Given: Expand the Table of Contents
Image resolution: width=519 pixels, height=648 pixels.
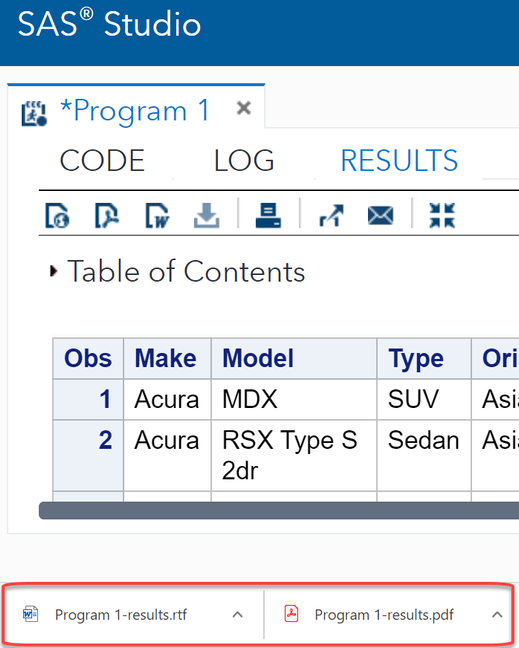Looking at the screenshot, I should coord(53,271).
